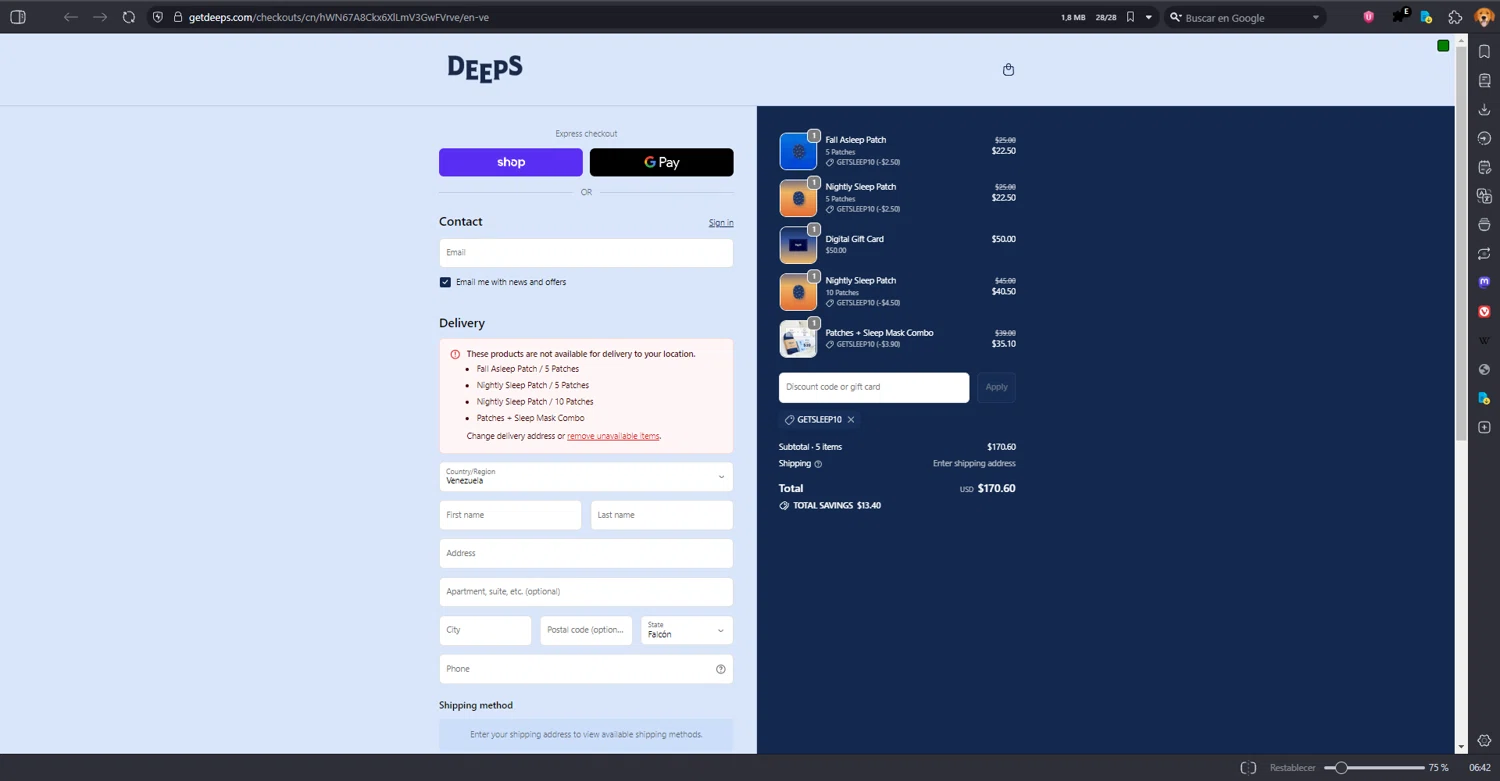Remove the GETSLEEP10 discount tag

(x=851, y=420)
